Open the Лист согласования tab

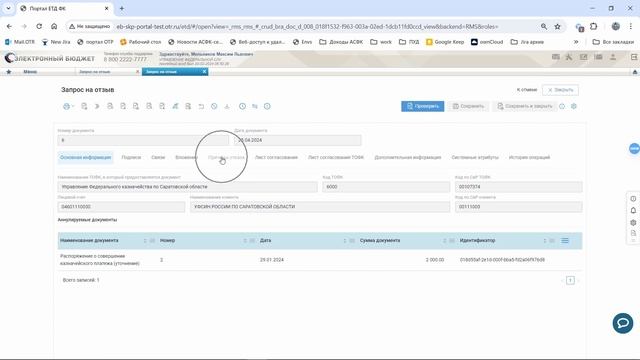click(x=276, y=158)
